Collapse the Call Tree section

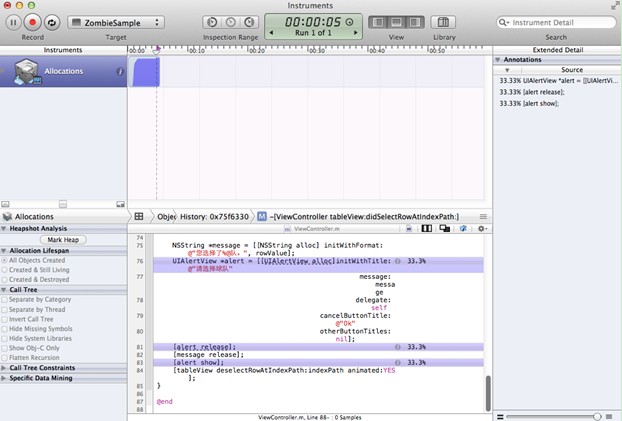point(4,290)
